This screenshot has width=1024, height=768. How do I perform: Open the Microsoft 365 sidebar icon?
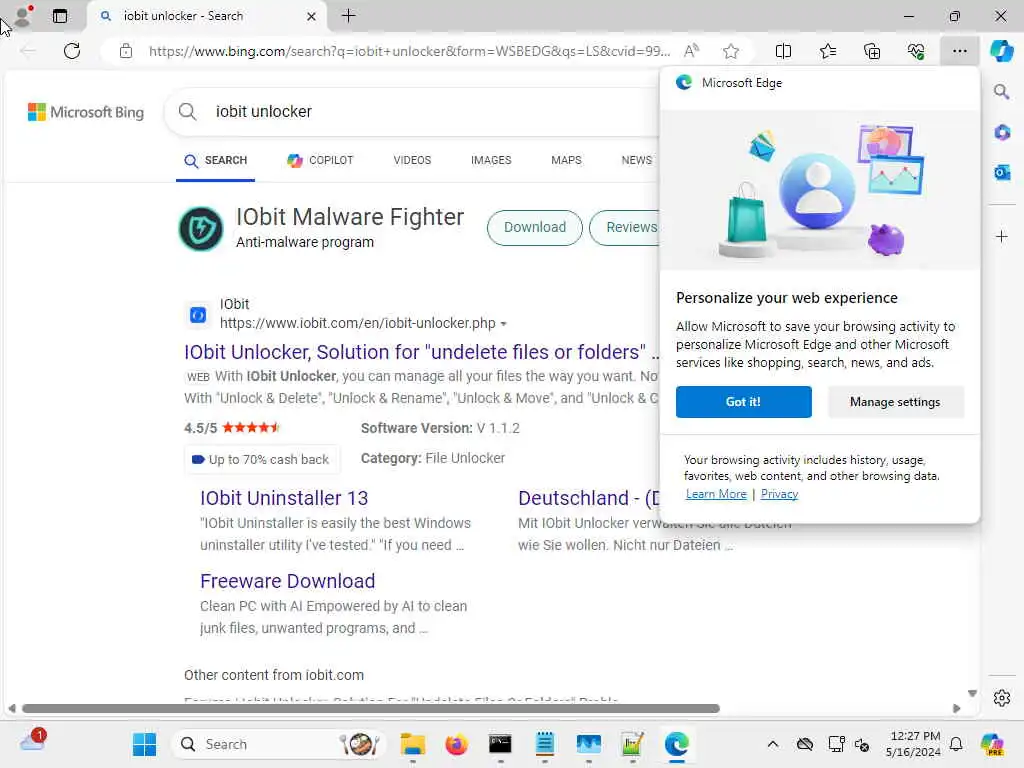coord(1002,133)
